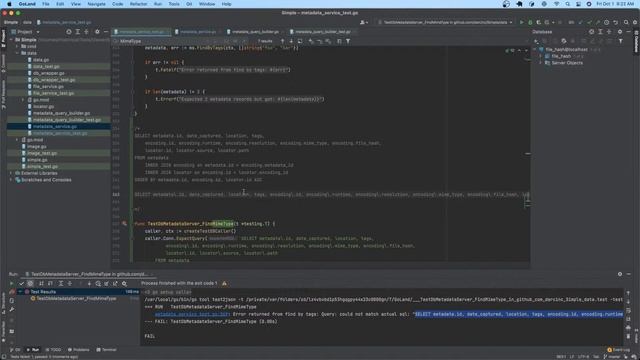
Task: Open the Navigate menu
Action: [x=96, y=4]
